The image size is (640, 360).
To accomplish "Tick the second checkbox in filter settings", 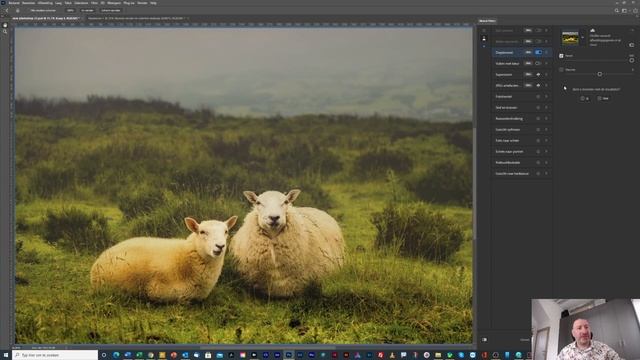I will click(561, 70).
